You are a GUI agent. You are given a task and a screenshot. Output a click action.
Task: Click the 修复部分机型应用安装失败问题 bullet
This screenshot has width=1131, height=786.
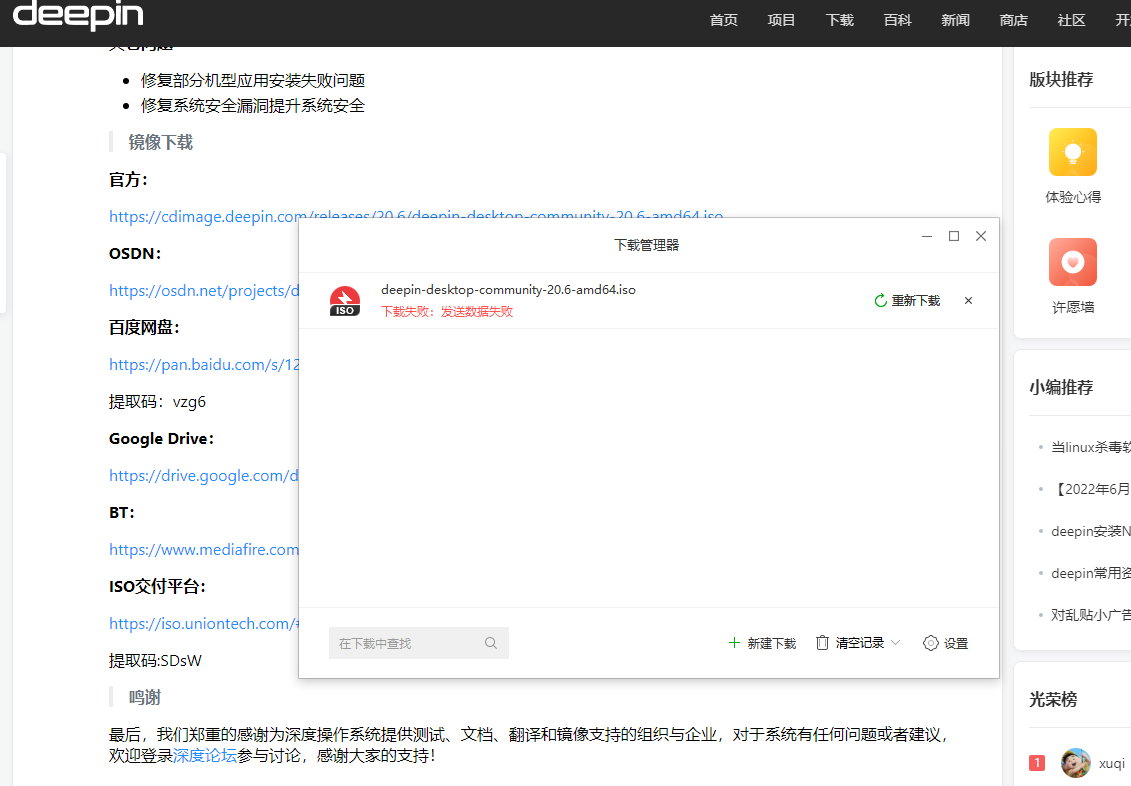(252, 80)
